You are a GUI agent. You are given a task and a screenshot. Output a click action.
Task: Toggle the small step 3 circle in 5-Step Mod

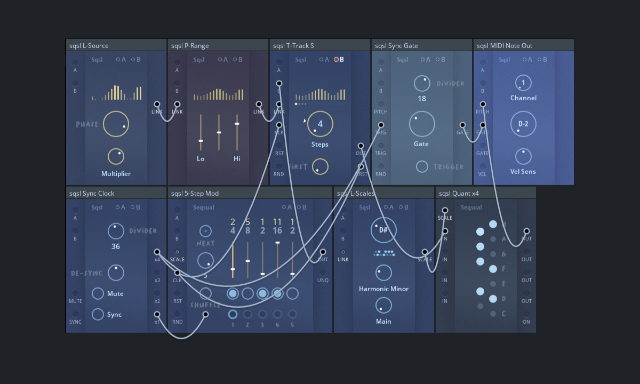[x=262, y=314]
